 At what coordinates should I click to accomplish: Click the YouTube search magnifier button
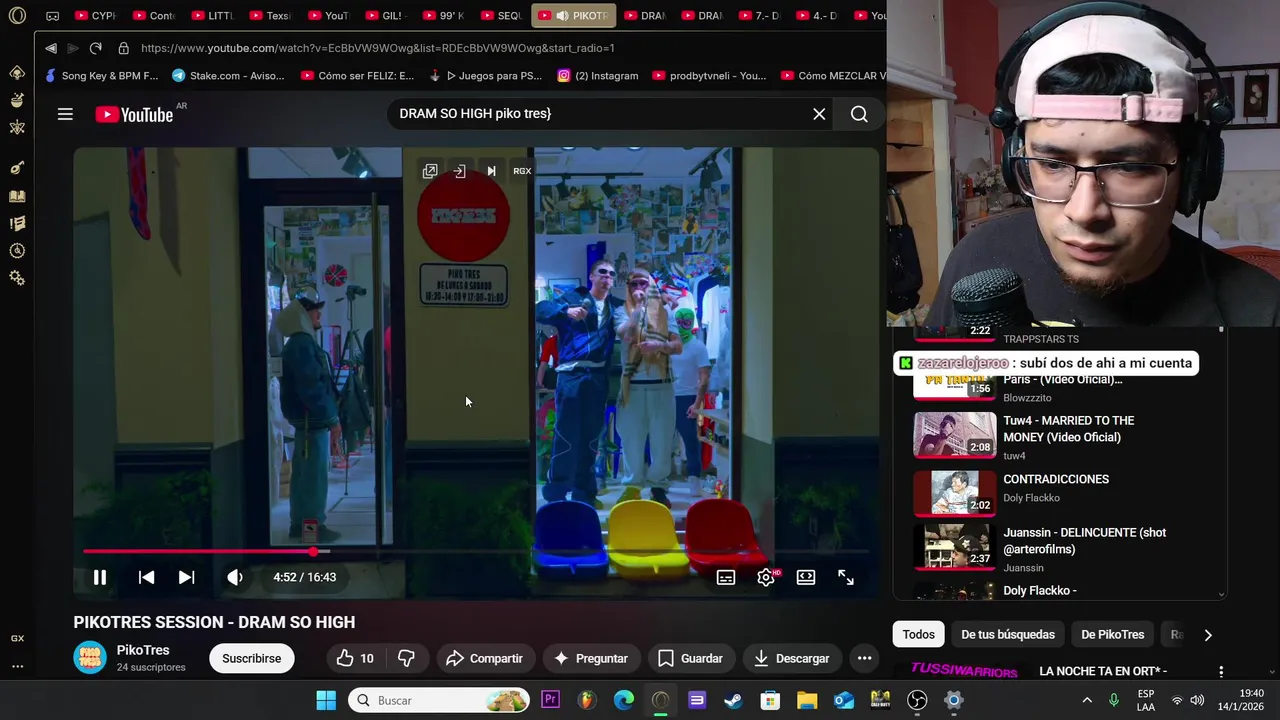[x=859, y=114]
